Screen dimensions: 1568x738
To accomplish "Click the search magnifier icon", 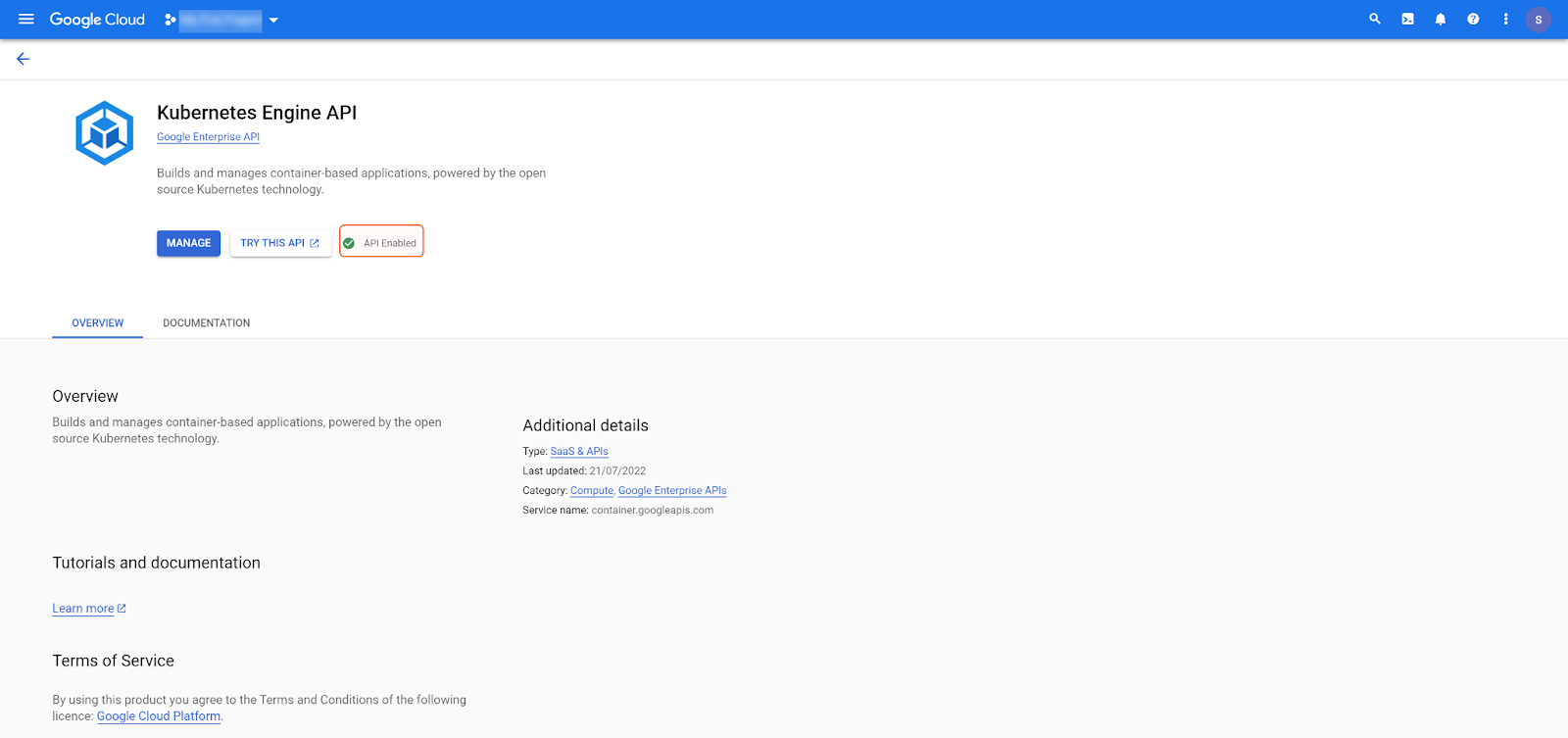I will (1375, 19).
